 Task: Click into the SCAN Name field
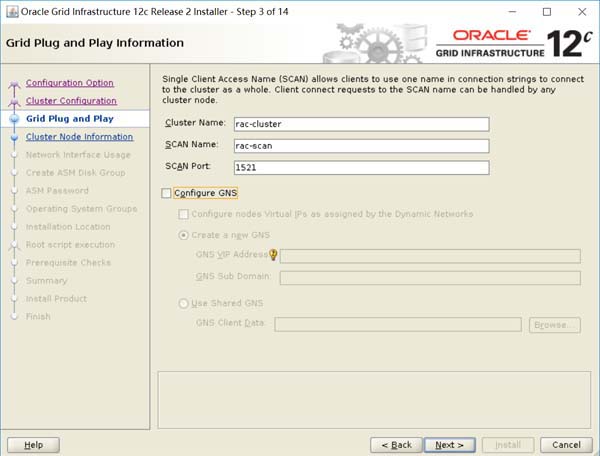point(362,146)
